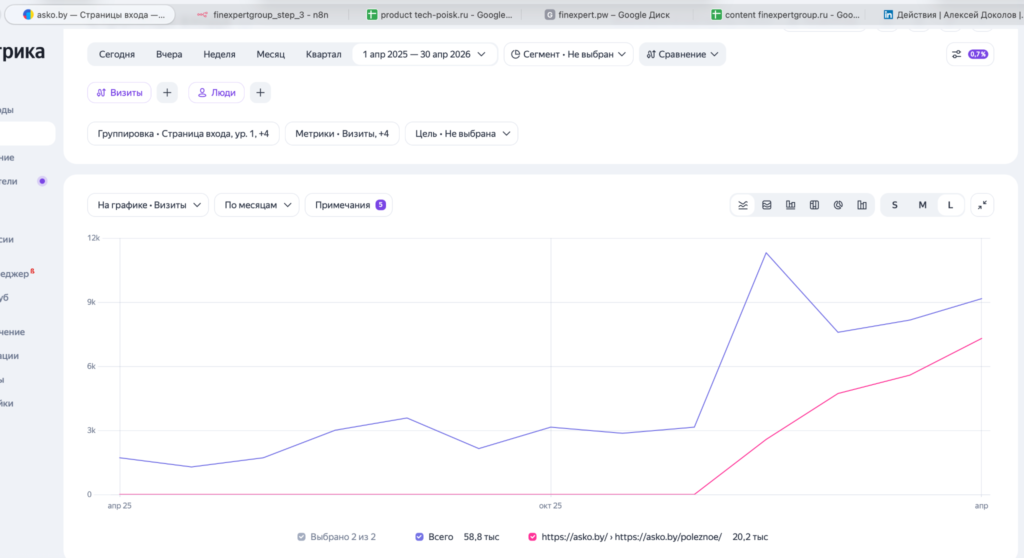
Task: Uncheck the Всего series checkbox
Action: pyautogui.click(x=419, y=537)
